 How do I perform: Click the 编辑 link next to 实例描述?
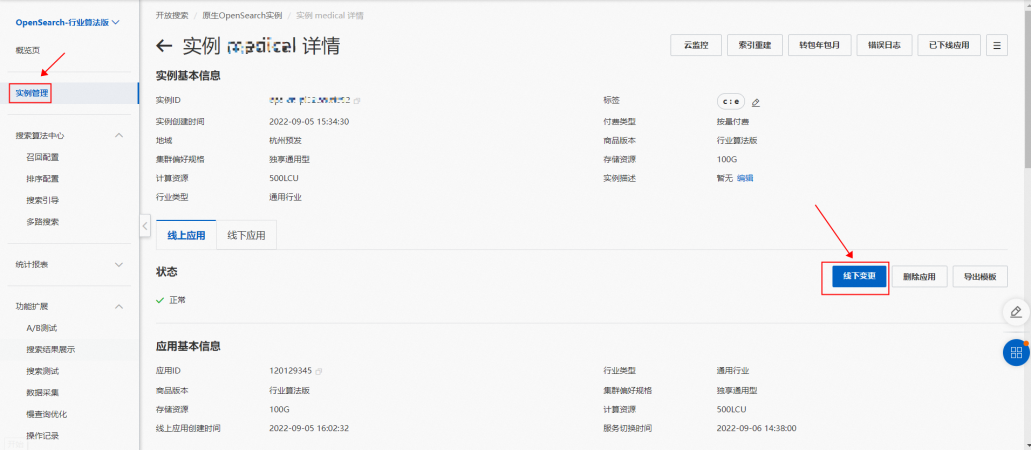745,178
